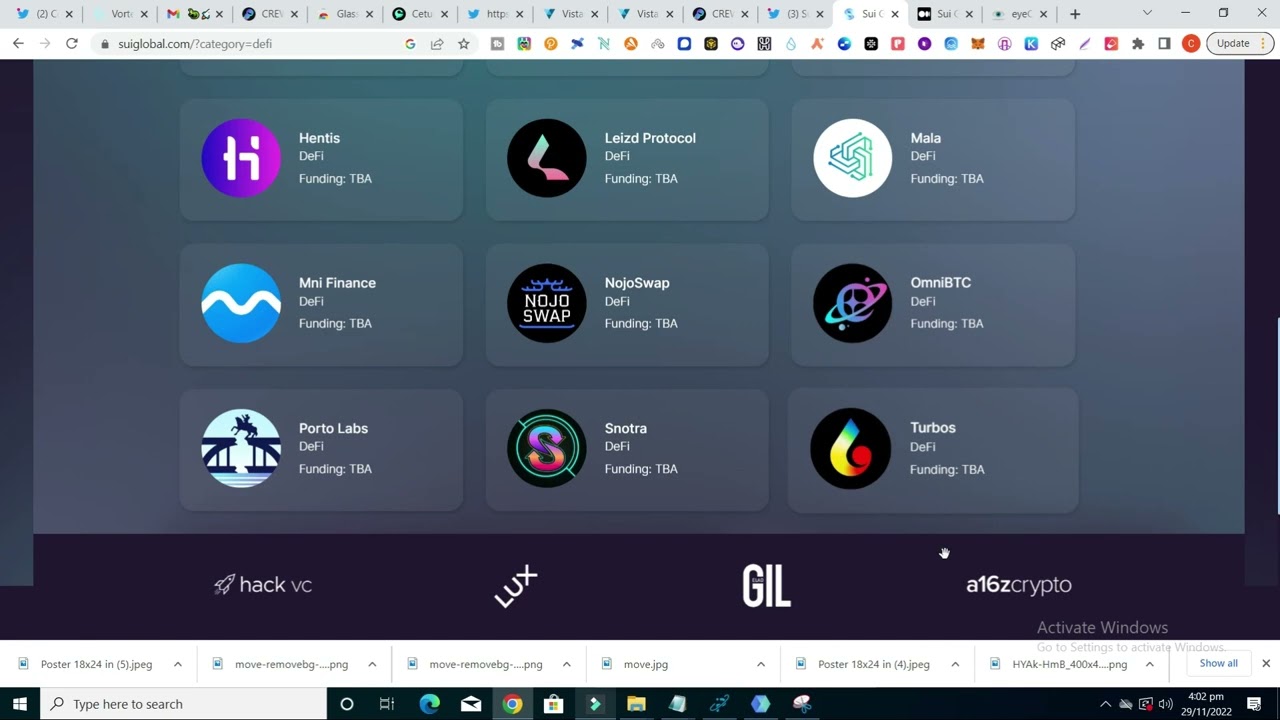Open downloaded file Poster 18x24 in (5).jpeg

pos(97,664)
